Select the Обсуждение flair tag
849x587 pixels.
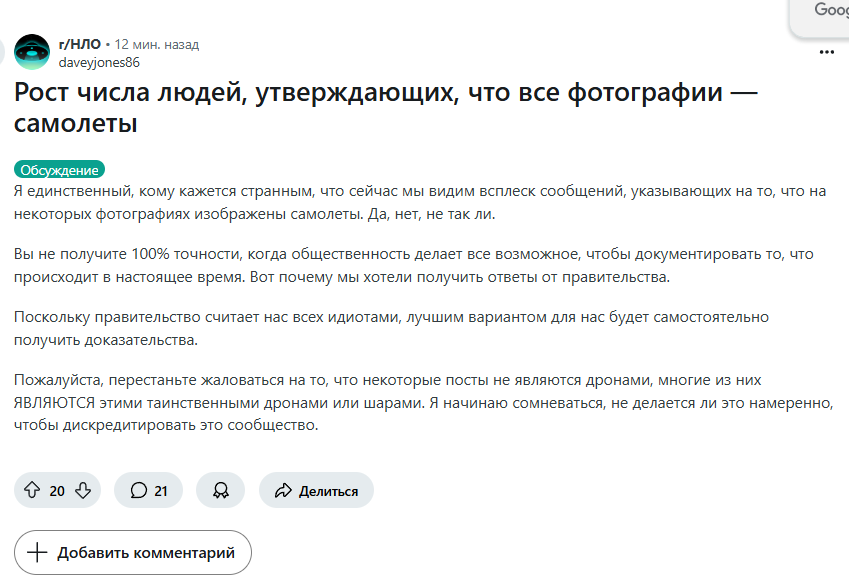point(59,169)
